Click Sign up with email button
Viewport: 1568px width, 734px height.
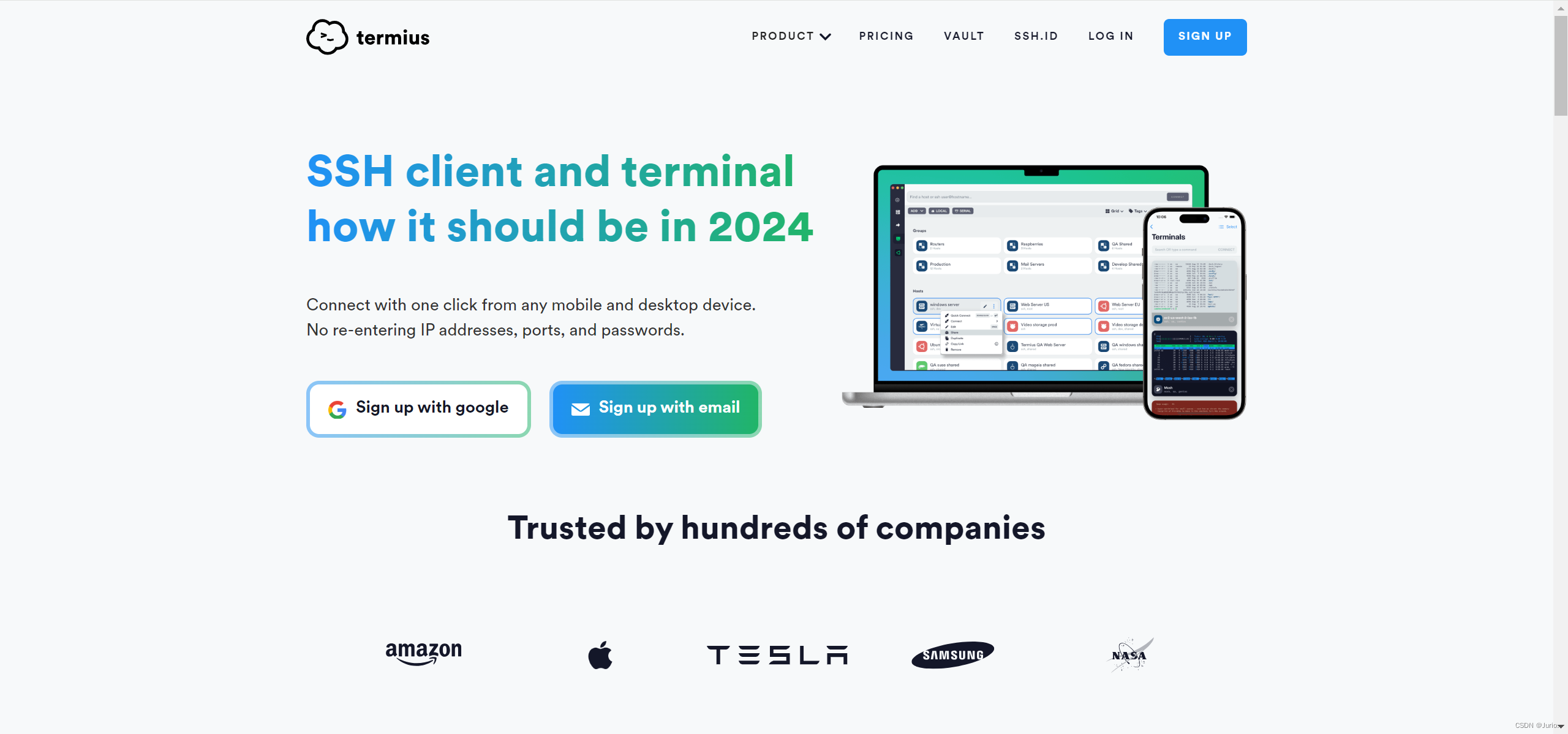click(x=656, y=408)
